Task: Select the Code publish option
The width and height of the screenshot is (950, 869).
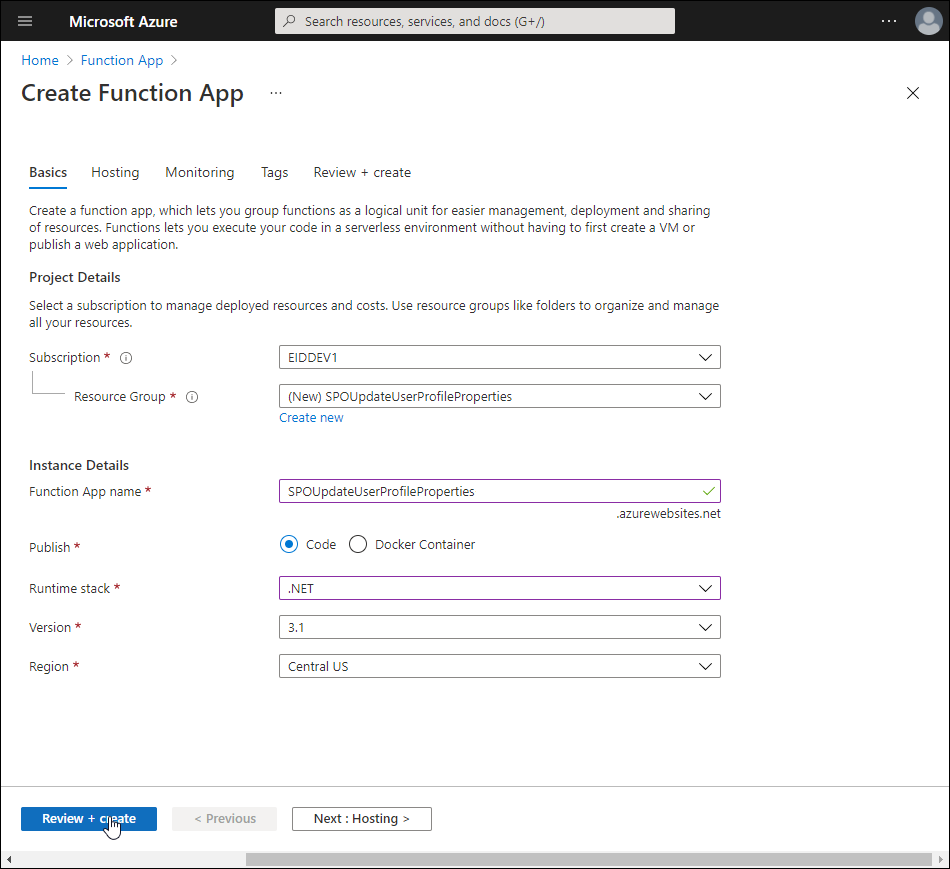Action: (289, 545)
